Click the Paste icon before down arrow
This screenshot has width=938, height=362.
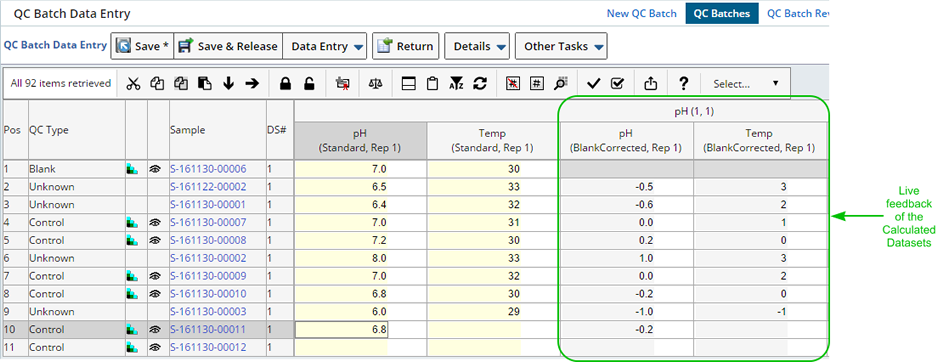pos(204,84)
